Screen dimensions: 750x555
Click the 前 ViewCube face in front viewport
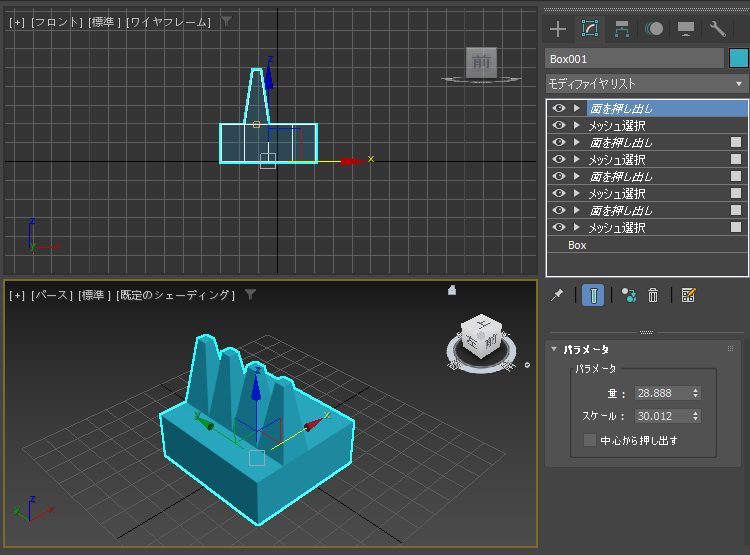pyautogui.click(x=481, y=62)
